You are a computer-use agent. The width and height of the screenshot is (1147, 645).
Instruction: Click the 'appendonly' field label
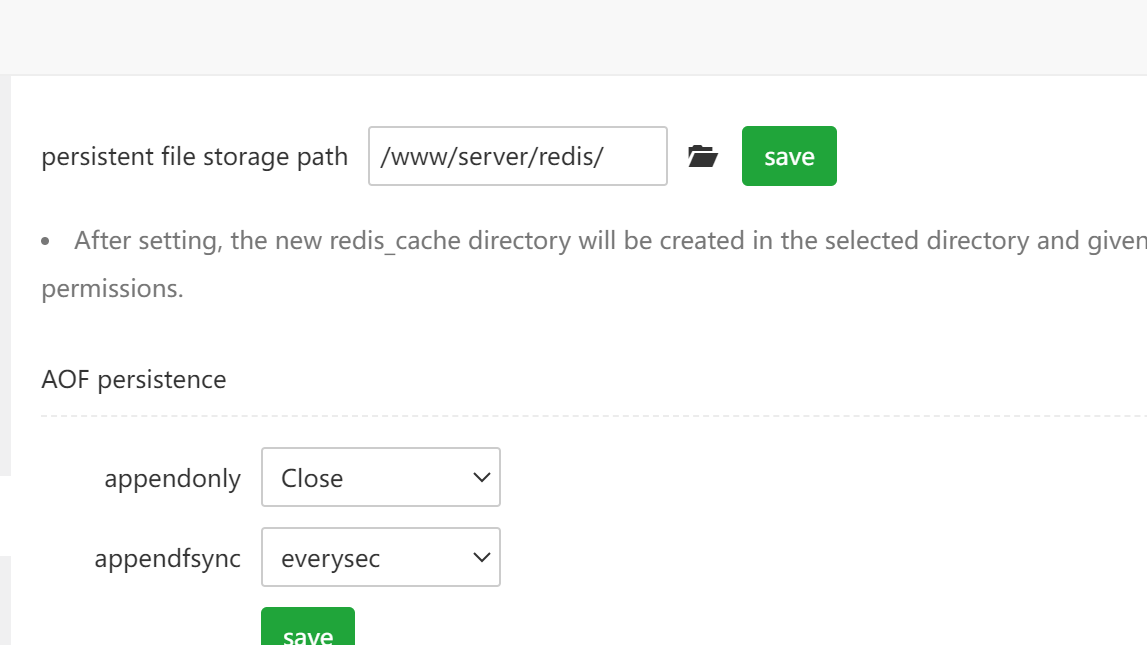click(173, 479)
